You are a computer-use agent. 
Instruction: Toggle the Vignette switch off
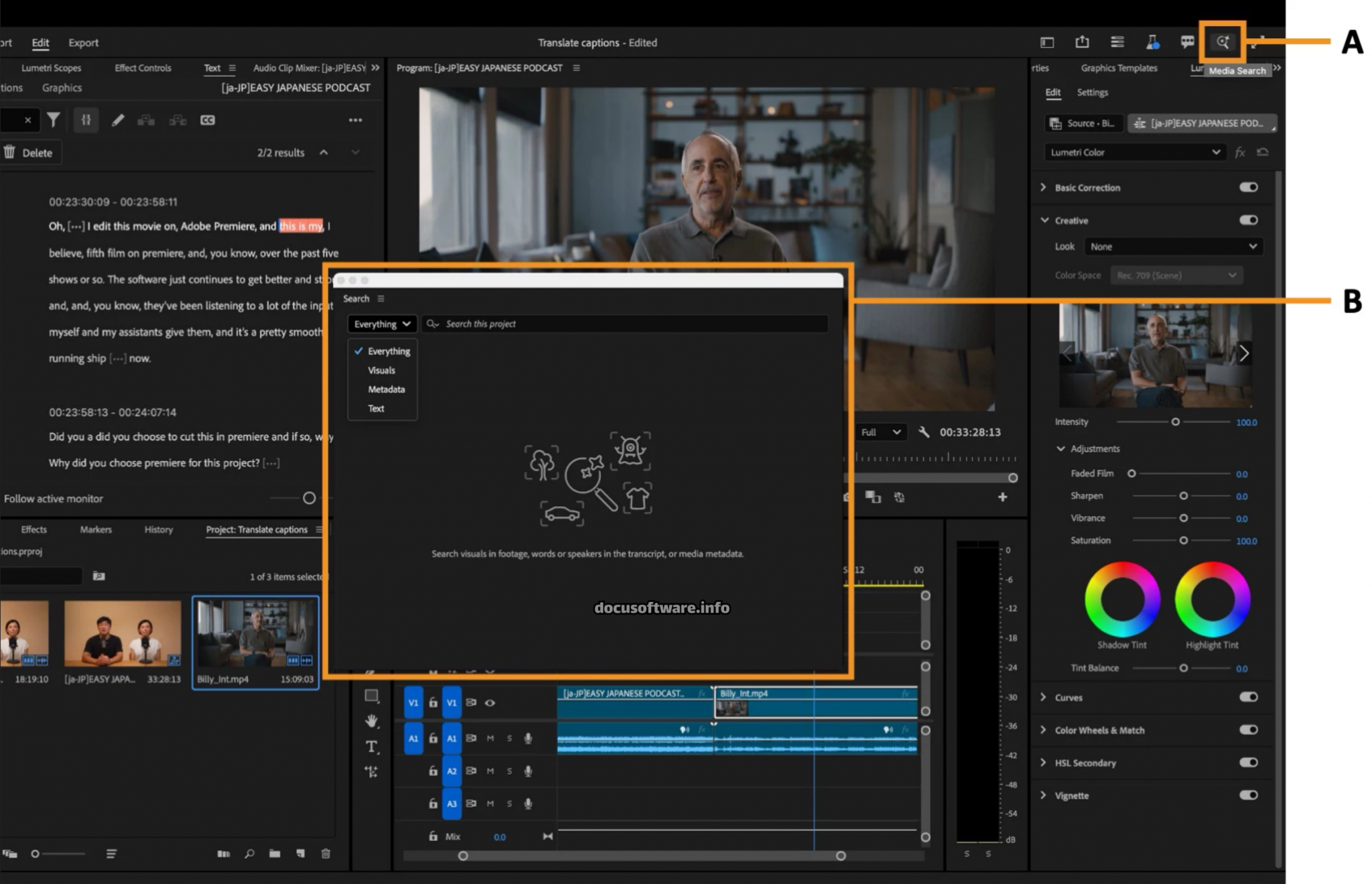(1247, 795)
